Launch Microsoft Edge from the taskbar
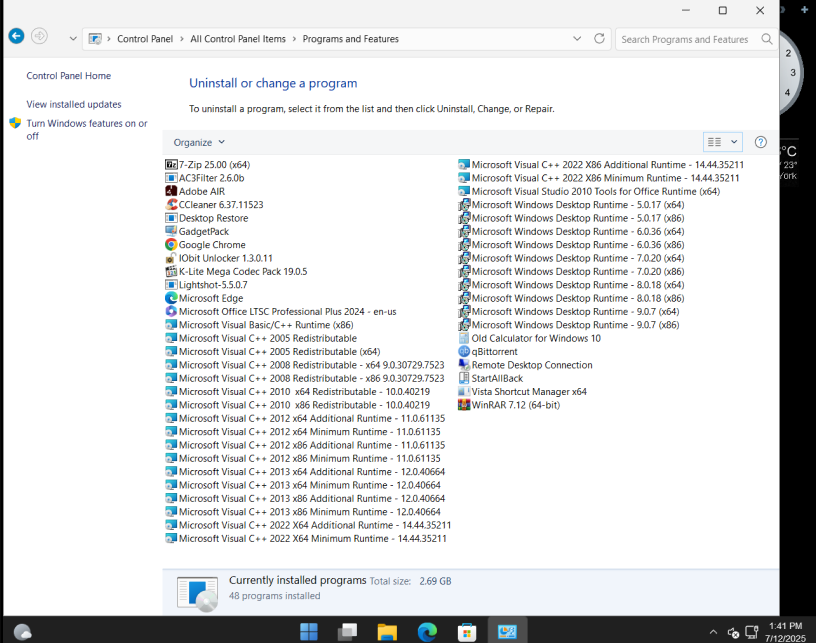Viewport: 816px width, 643px height. (427, 632)
